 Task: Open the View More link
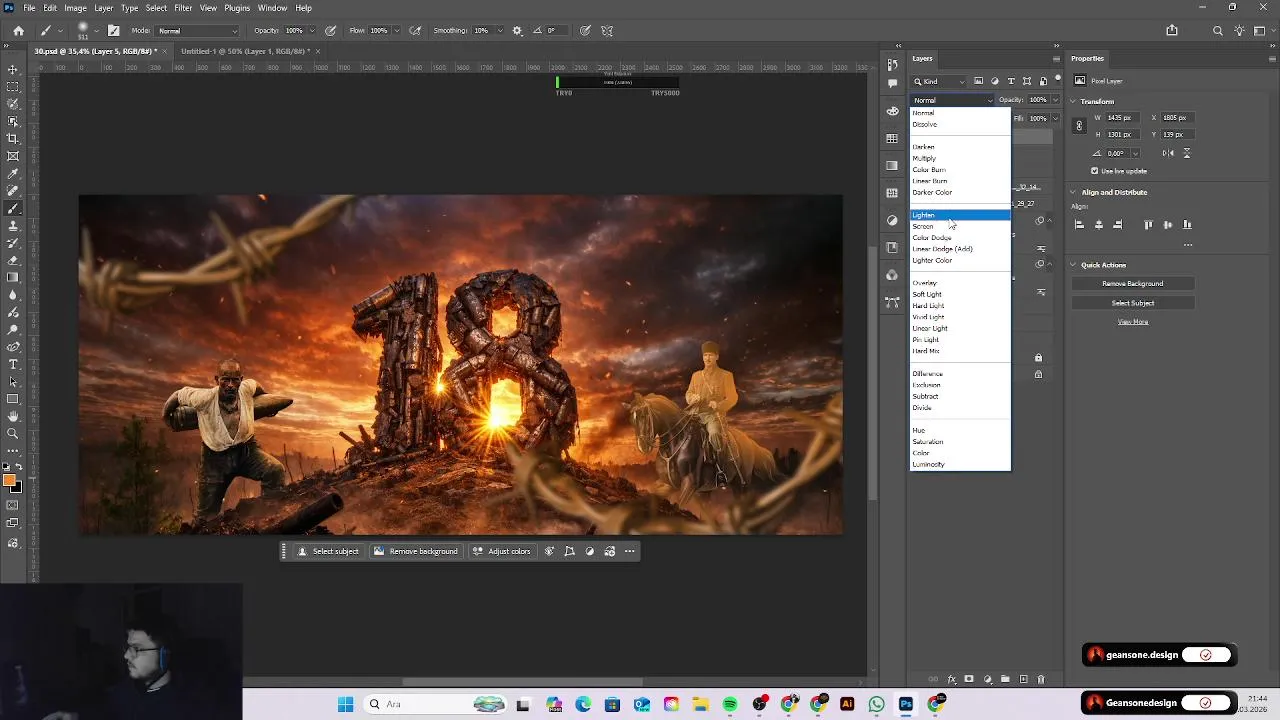[x=1132, y=322]
